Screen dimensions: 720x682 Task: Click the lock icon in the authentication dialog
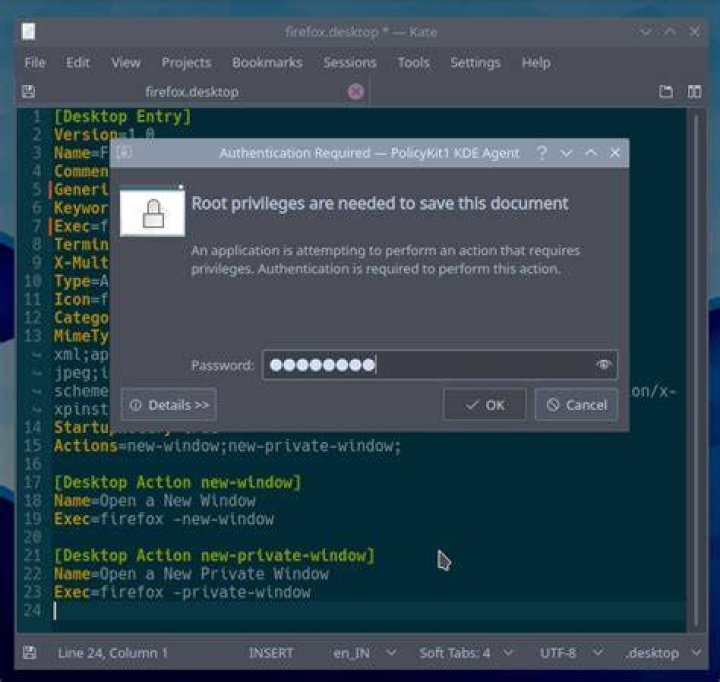152,213
